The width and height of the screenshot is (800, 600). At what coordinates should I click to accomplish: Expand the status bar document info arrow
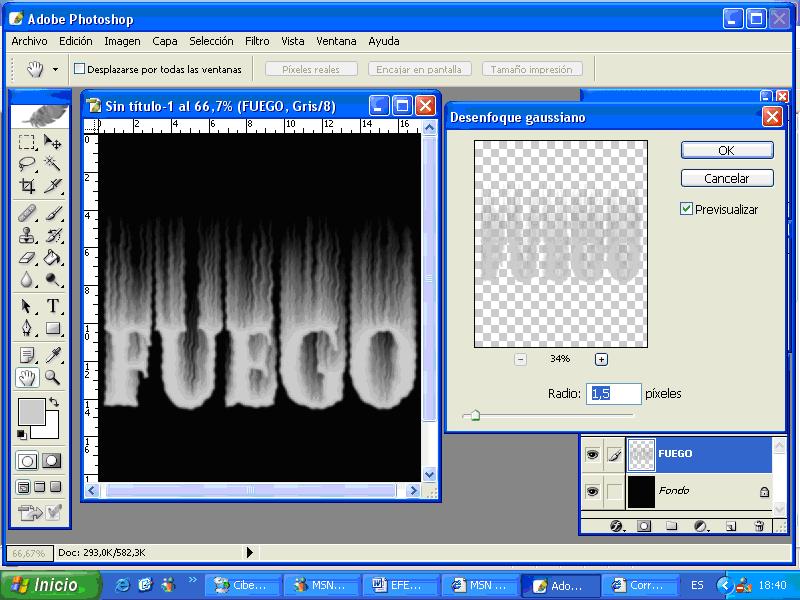pyautogui.click(x=249, y=552)
